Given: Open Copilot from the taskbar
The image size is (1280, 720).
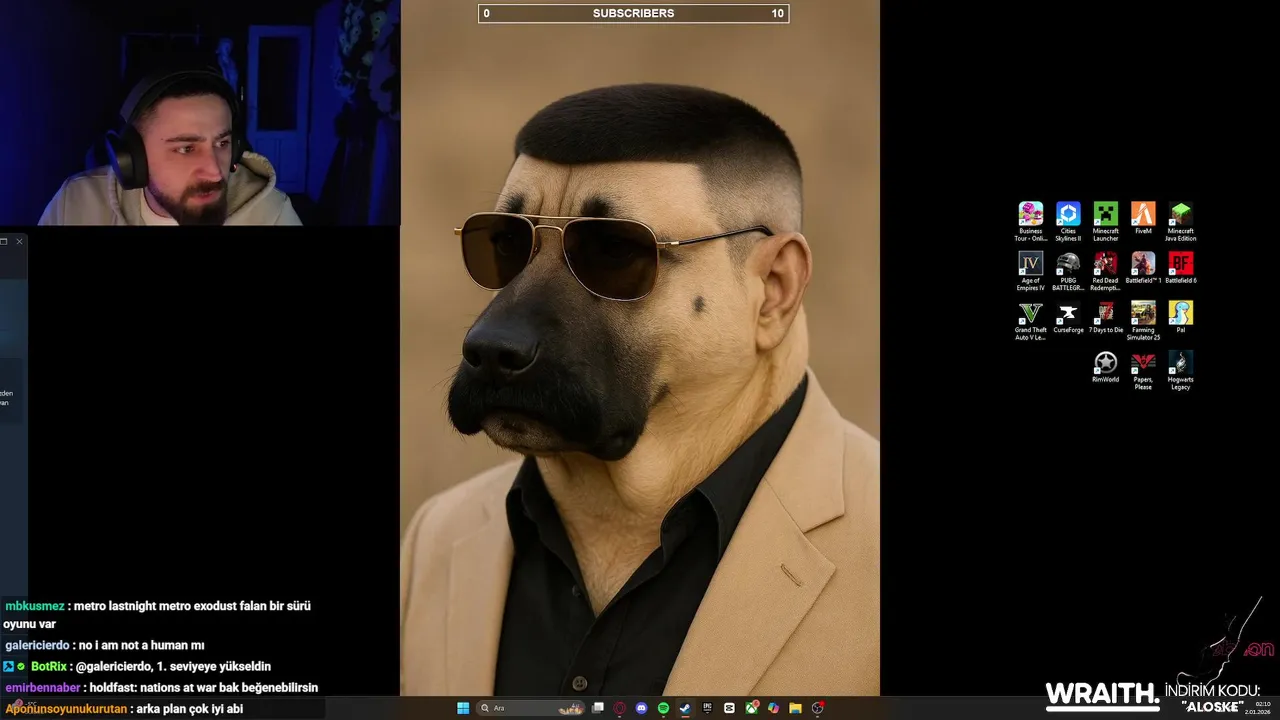Looking at the screenshot, I should click(x=773, y=708).
